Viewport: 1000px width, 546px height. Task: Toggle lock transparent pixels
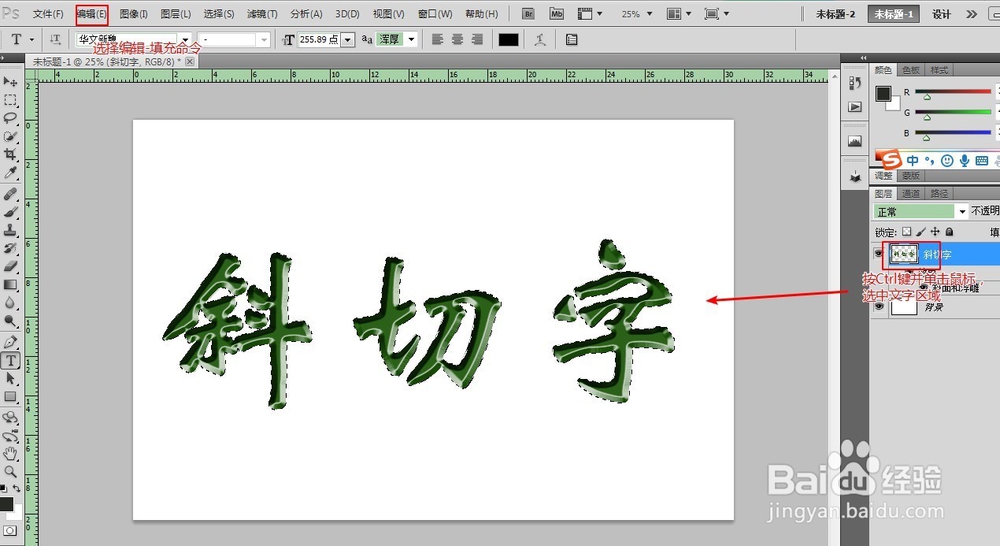(x=907, y=232)
